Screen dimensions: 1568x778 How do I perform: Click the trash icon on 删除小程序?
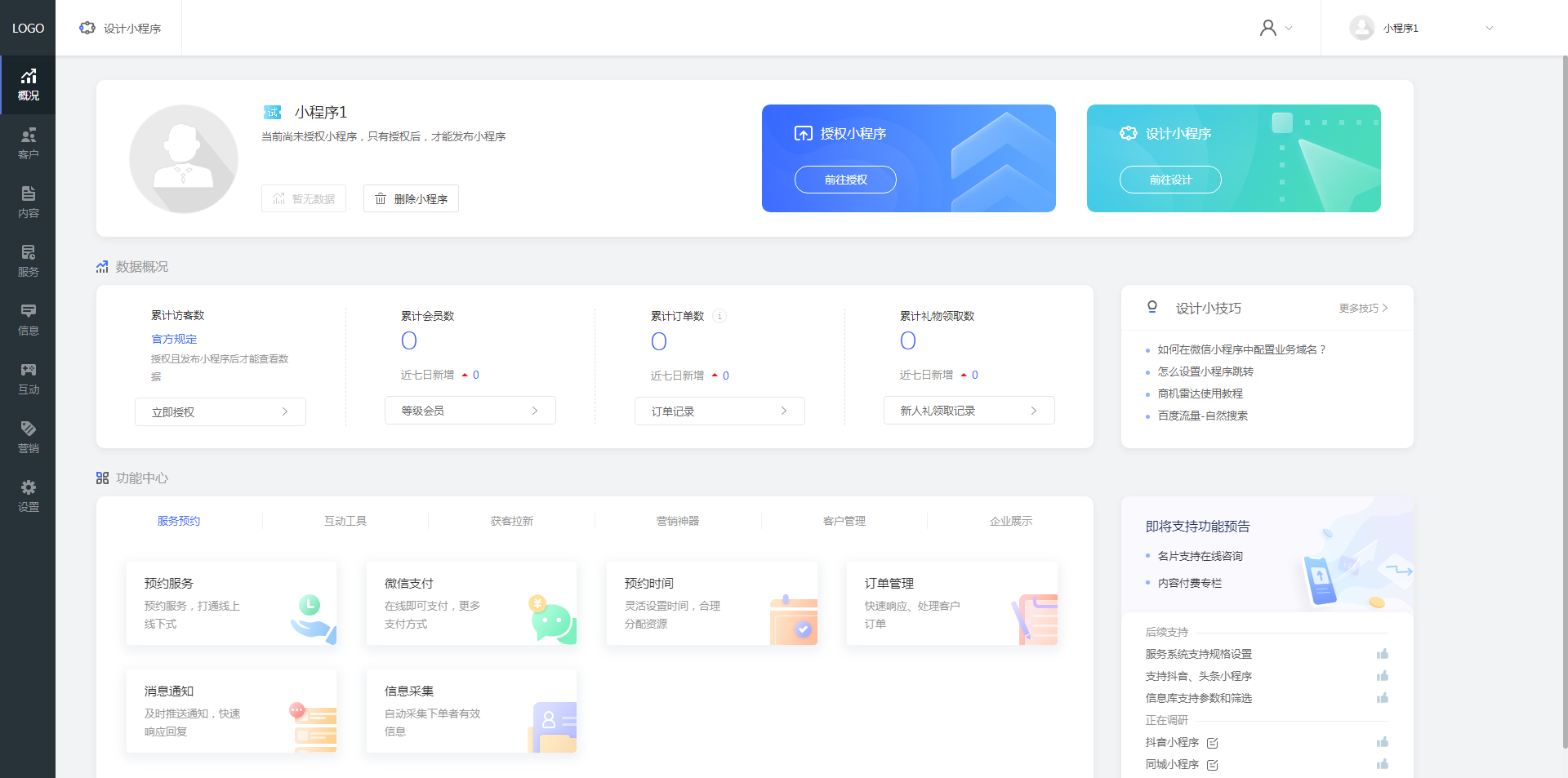(380, 198)
